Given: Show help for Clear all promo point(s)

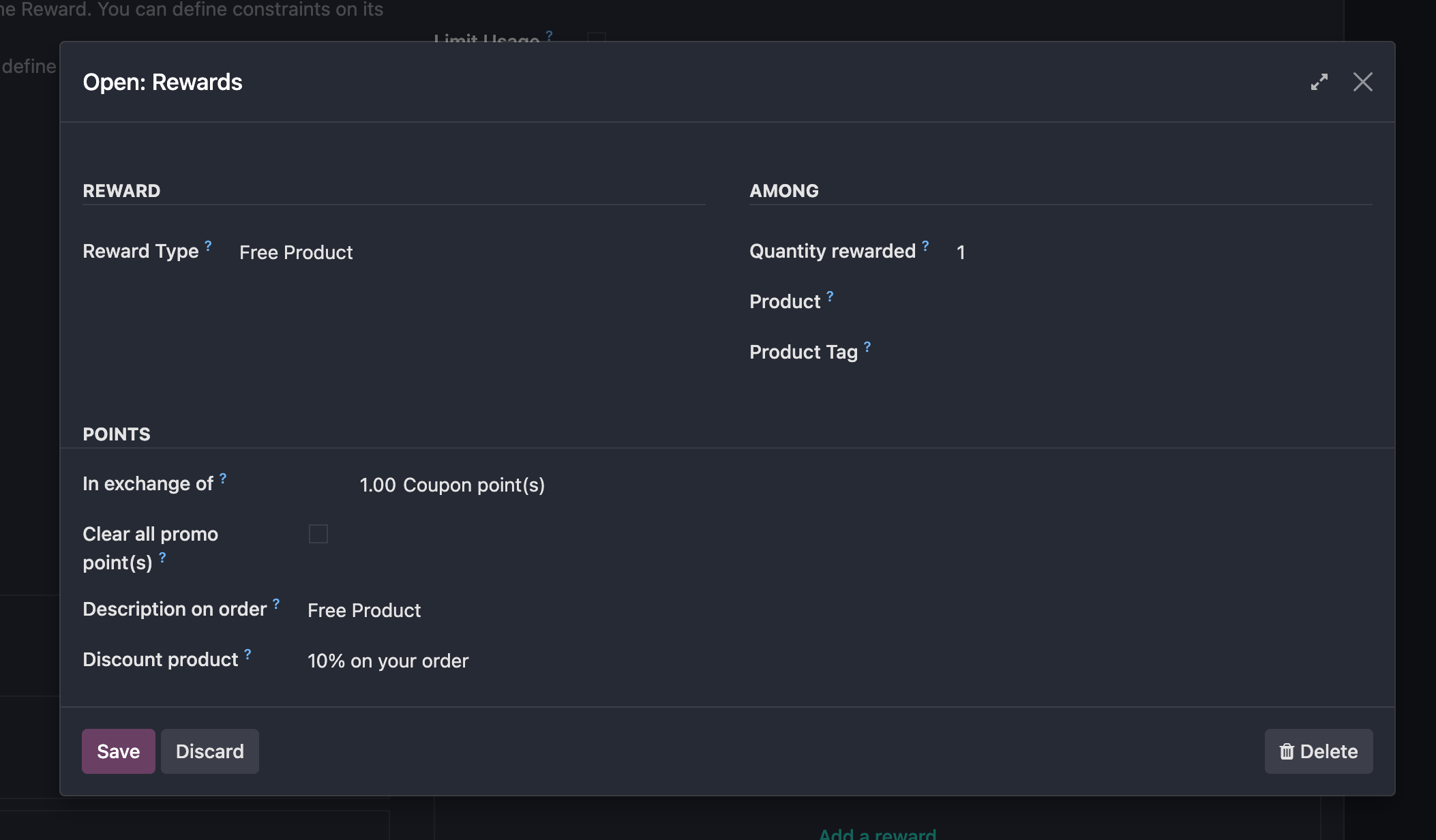Looking at the screenshot, I should pyautogui.click(x=162, y=557).
